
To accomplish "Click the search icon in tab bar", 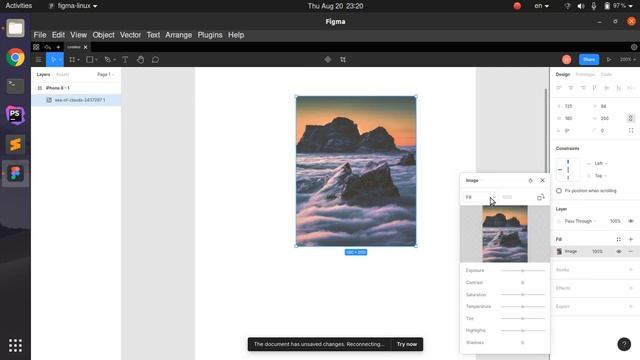I will pyautogui.click(x=48, y=47).
